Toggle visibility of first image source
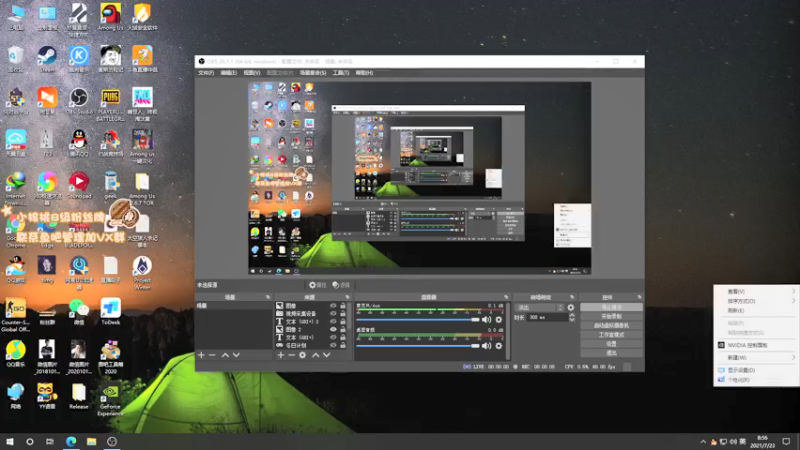This screenshot has height=450, width=800. pos(333,306)
